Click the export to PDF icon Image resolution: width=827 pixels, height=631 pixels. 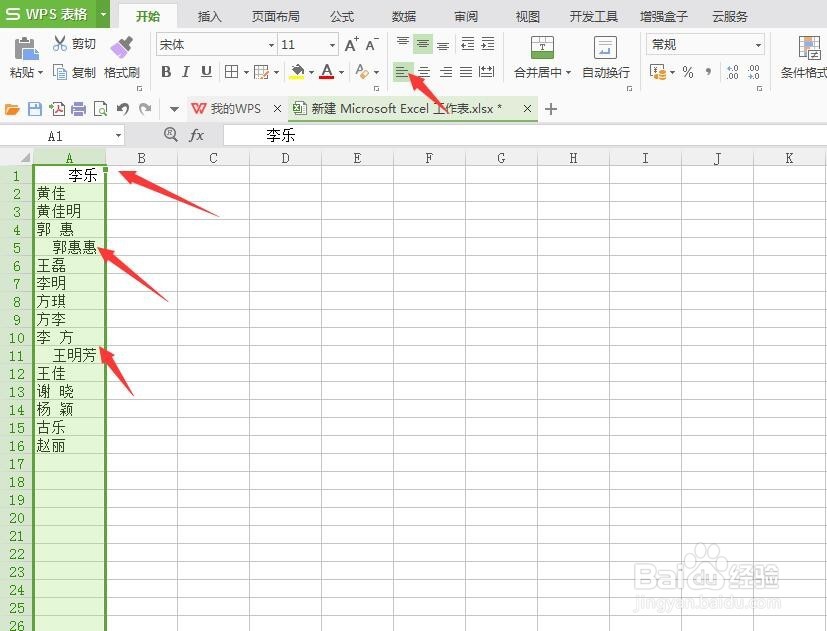[x=57, y=109]
